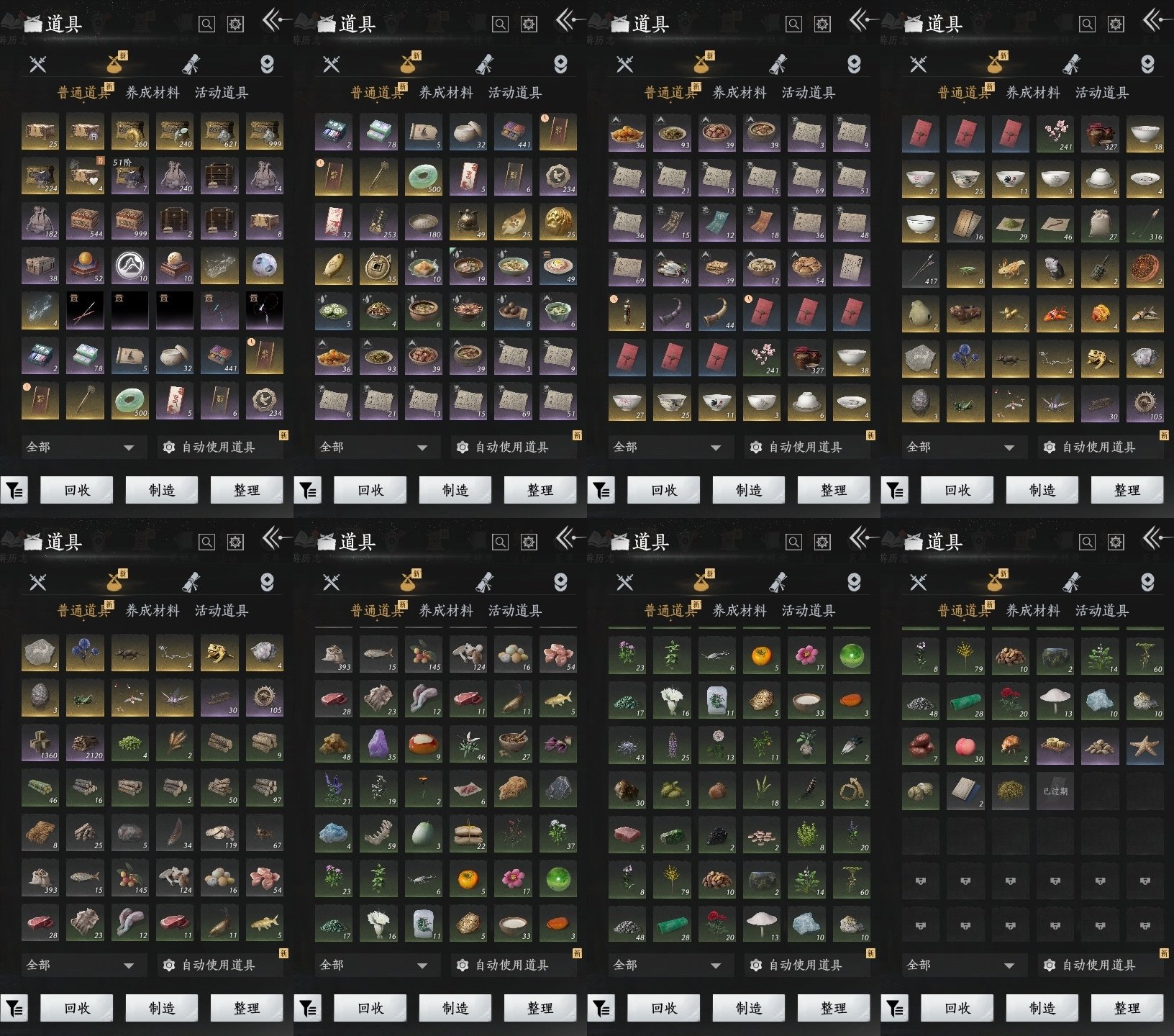Switch to 普通道具 tab in top-row third panel
The width and height of the screenshot is (1174, 1036).
tap(671, 93)
